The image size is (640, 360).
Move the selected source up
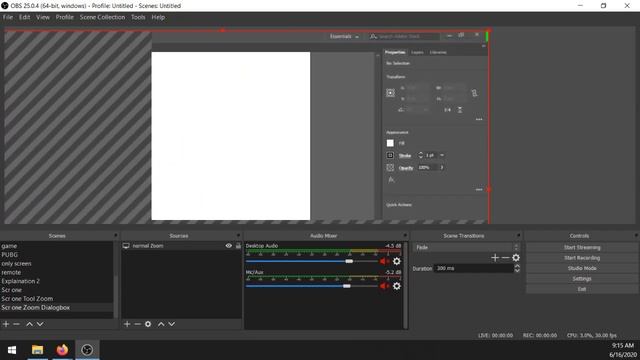click(161, 324)
